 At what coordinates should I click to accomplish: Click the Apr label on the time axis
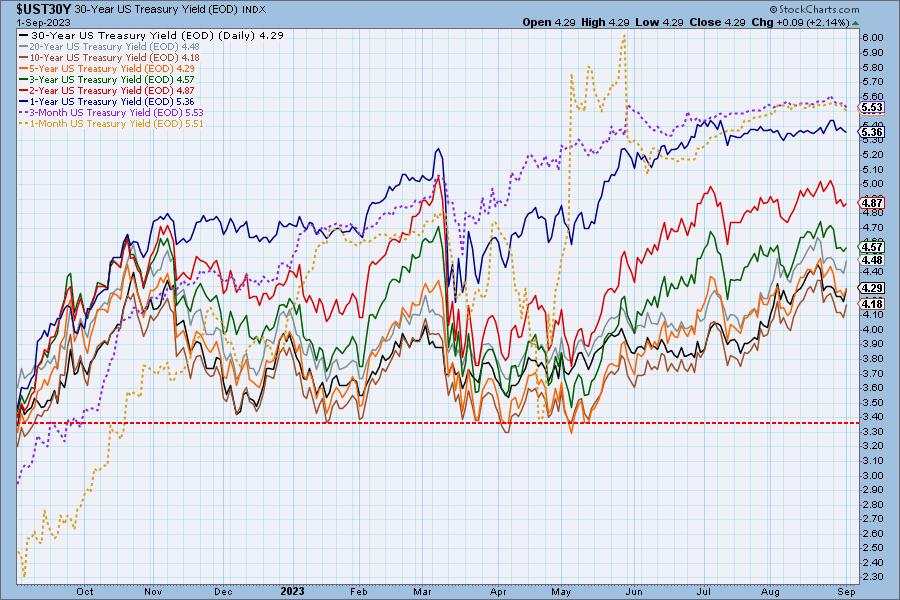pyautogui.click(x=498, y=592)
